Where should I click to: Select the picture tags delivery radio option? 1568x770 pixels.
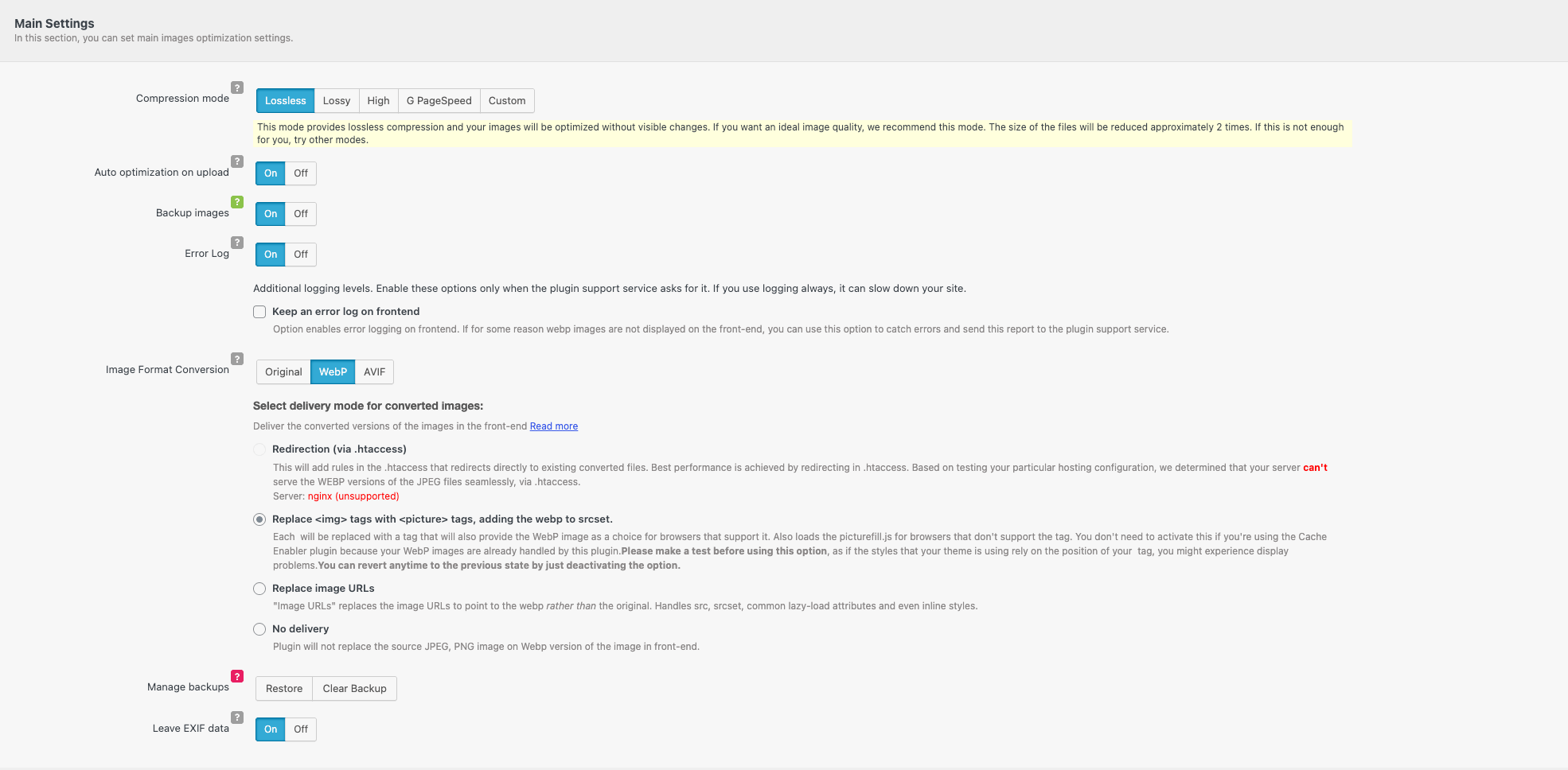coord(259,519)
